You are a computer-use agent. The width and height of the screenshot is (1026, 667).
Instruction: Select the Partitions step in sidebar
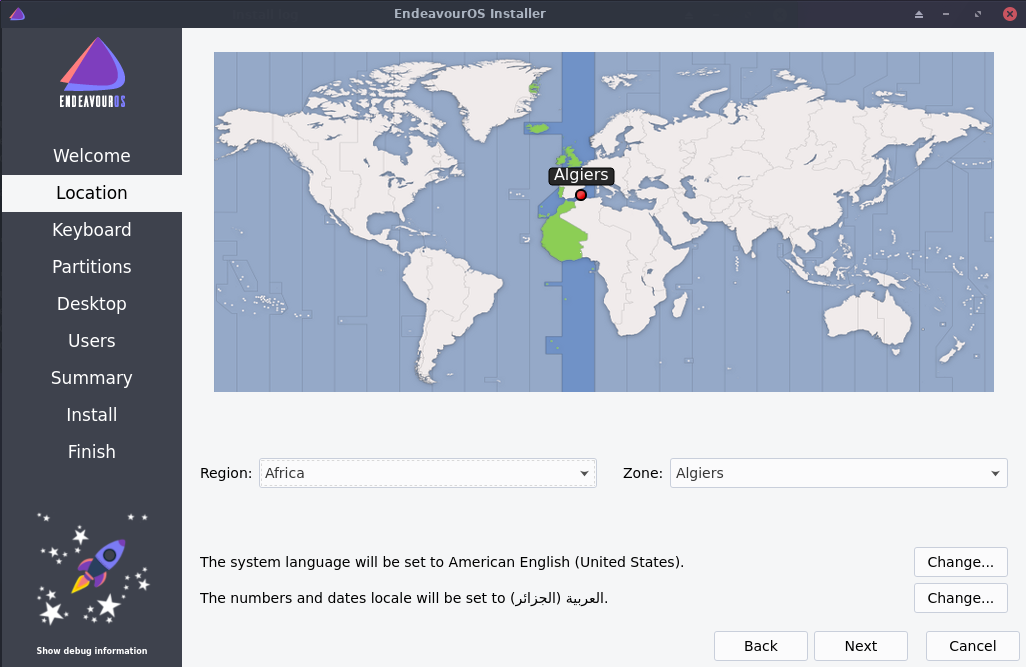click(x=92, y=267)
